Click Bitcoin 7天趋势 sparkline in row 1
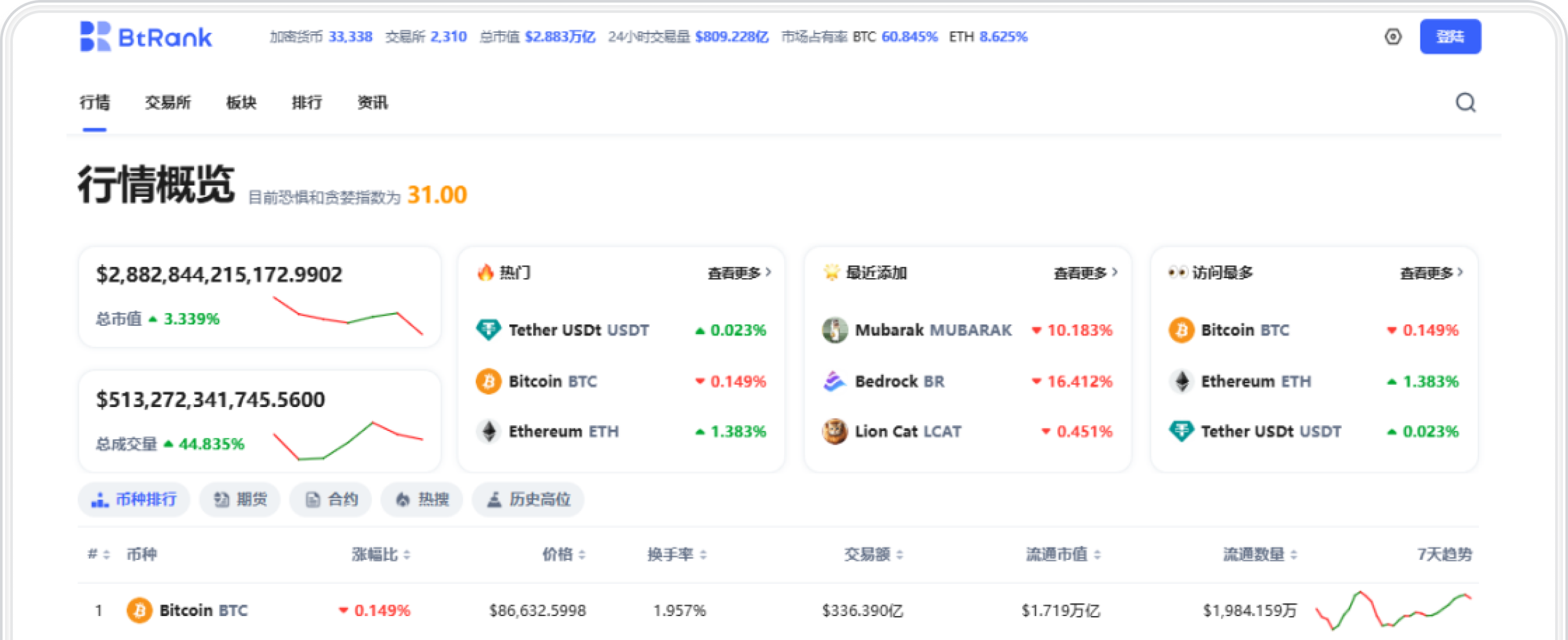Screen dimensions: 1568x640 coord(1394,610)
